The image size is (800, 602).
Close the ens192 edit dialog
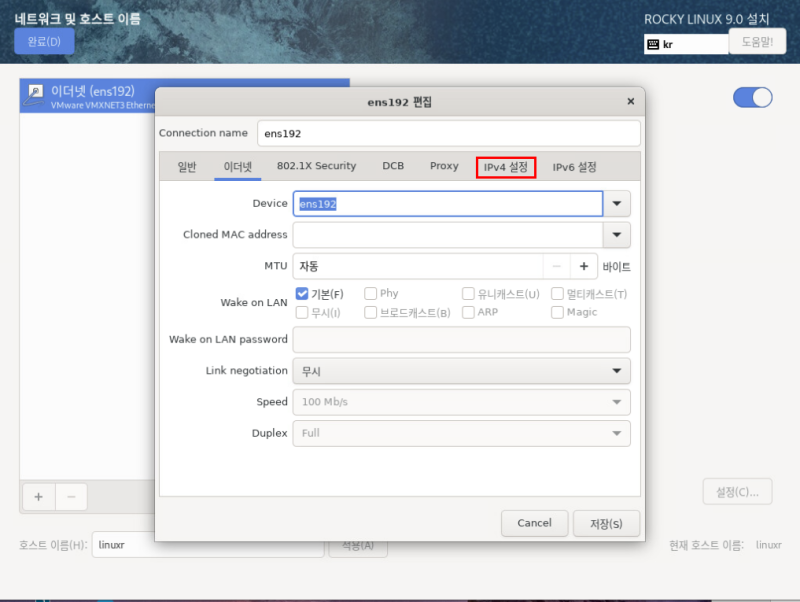(x=631, y=102)
